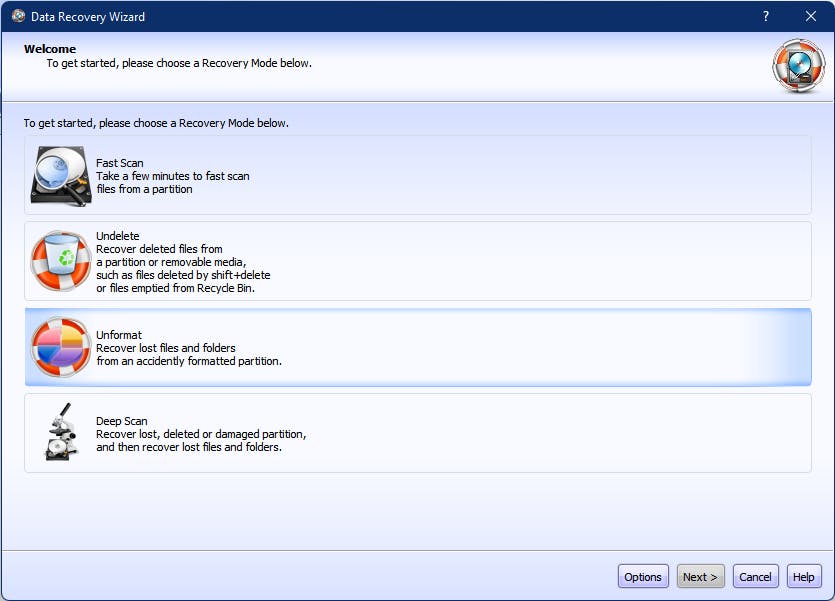Viewport: 835px width, 601px height.
Task: Click the Cancel button
Action: coord(755,576)
